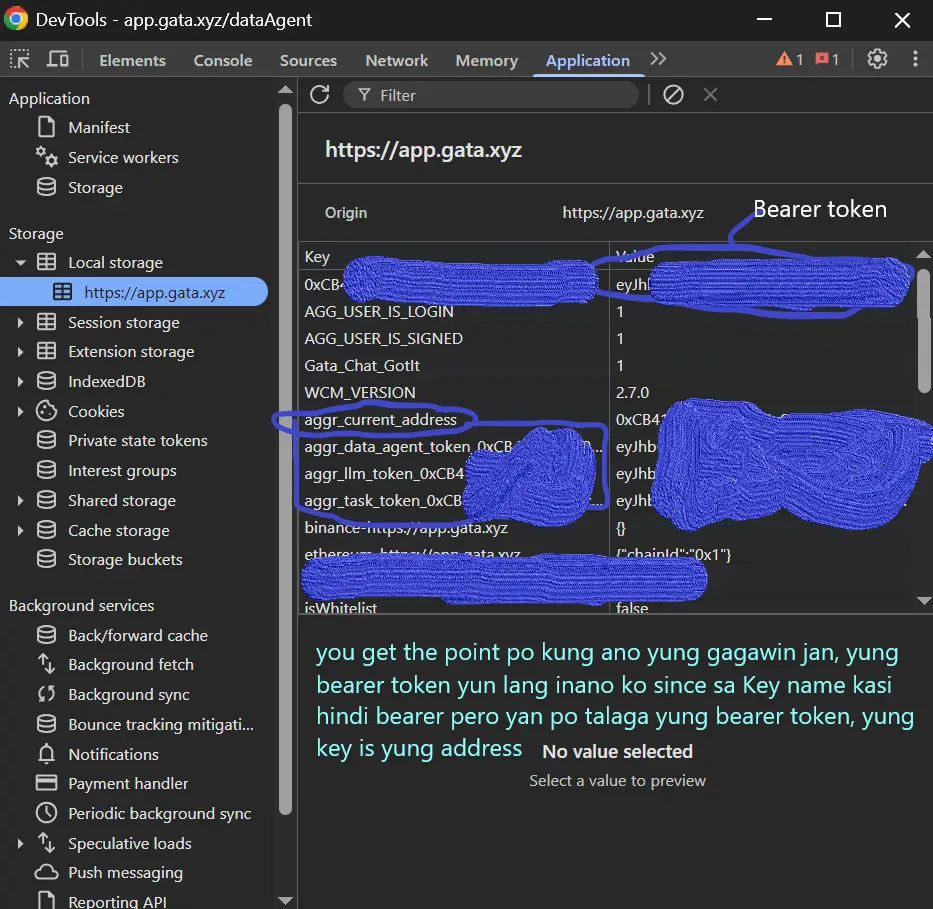Open the DevTools three-dot customize menu

point(915,59)
